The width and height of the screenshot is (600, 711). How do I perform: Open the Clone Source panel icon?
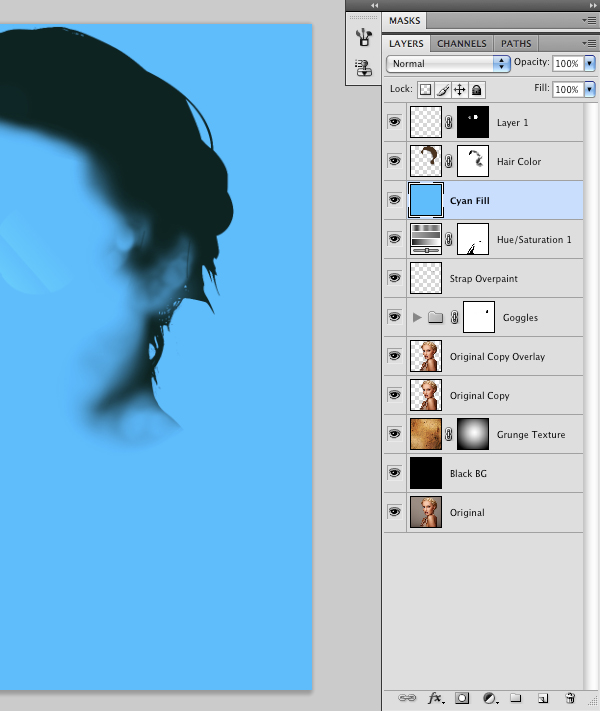[x=364, y=68]
